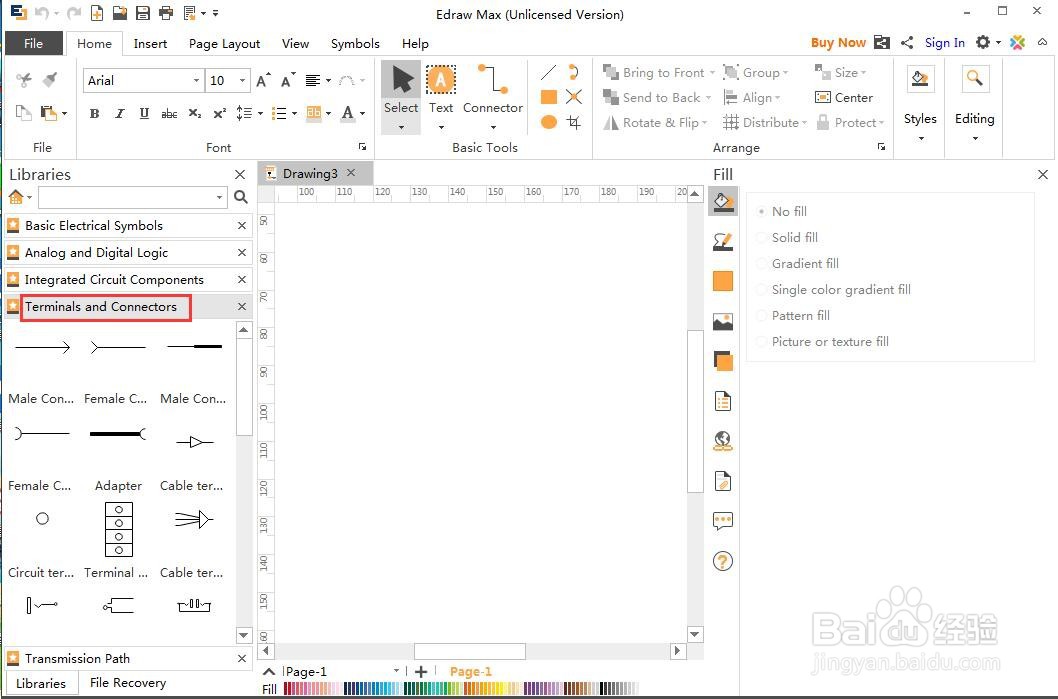Viewport: 1058px width, 699px height.
Task: Open the comment bubble sidebar icon
Action: [723, 521]
